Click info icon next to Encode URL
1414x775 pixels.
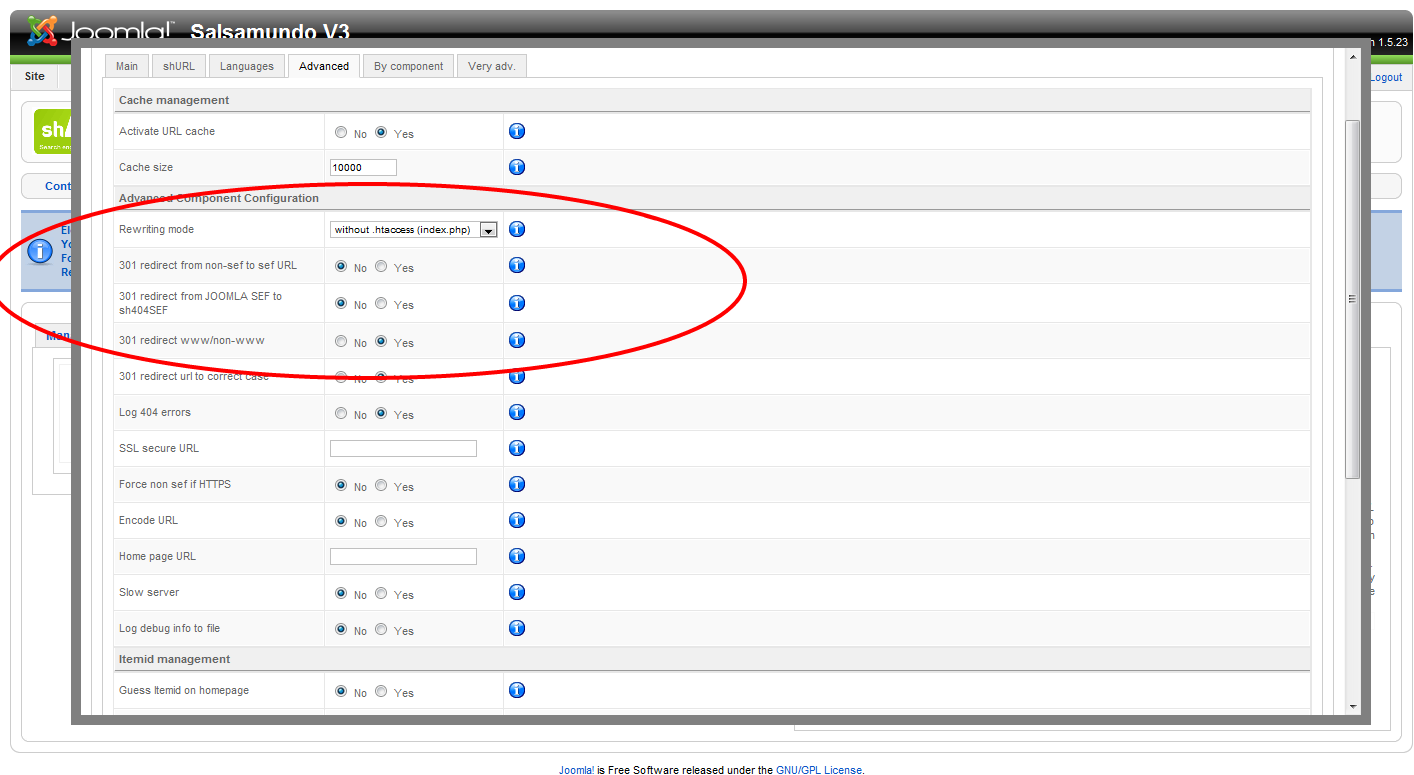click(517, 520)
